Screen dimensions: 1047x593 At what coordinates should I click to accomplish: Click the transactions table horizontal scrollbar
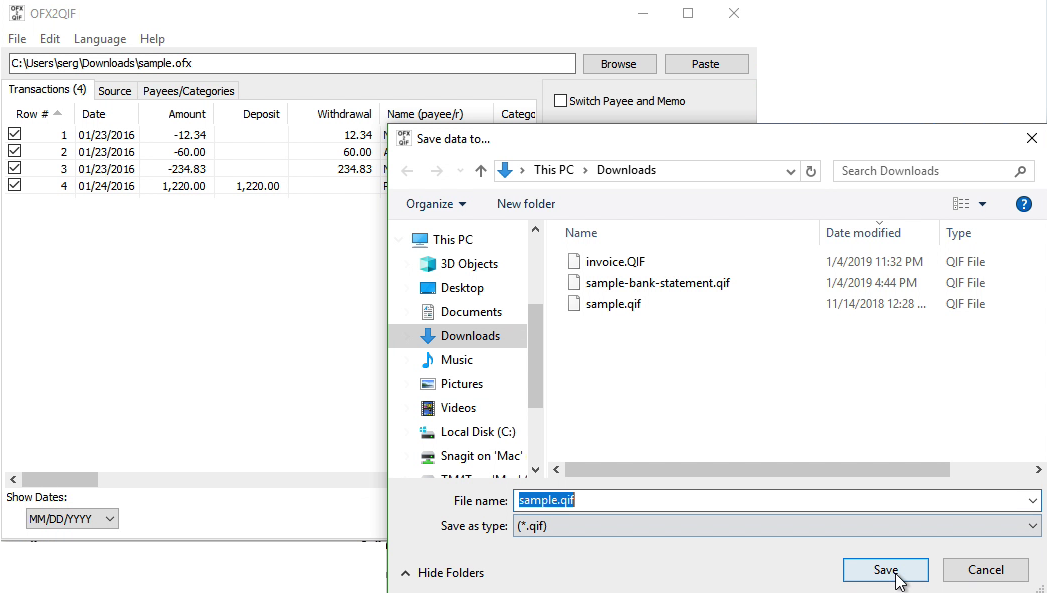60,479
